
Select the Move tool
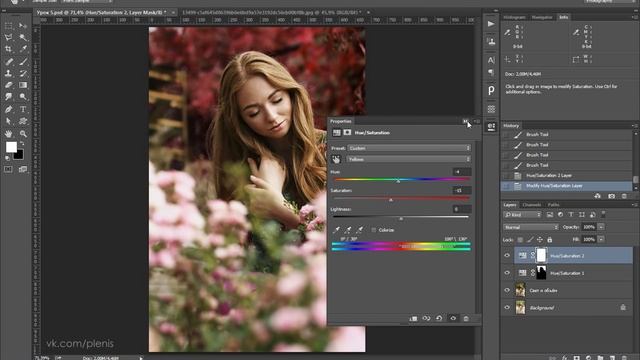pos(23,26)
